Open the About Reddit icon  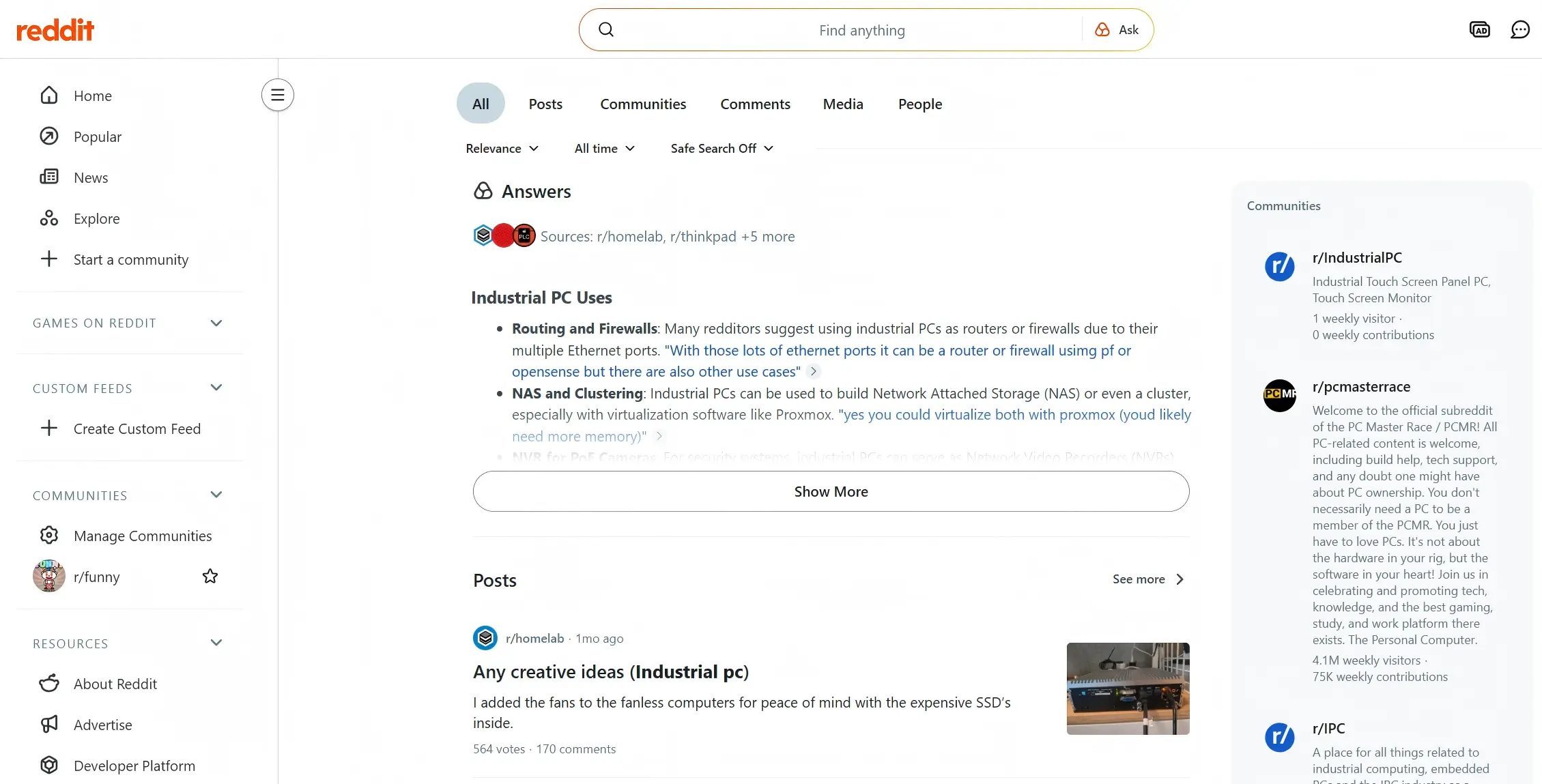(49, 684)
